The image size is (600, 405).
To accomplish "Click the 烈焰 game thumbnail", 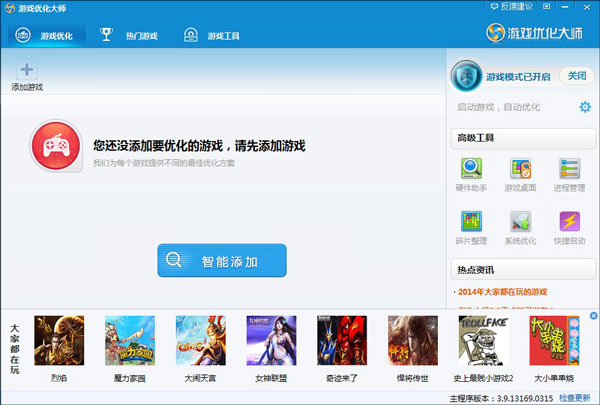I will (x=59, y=345).
